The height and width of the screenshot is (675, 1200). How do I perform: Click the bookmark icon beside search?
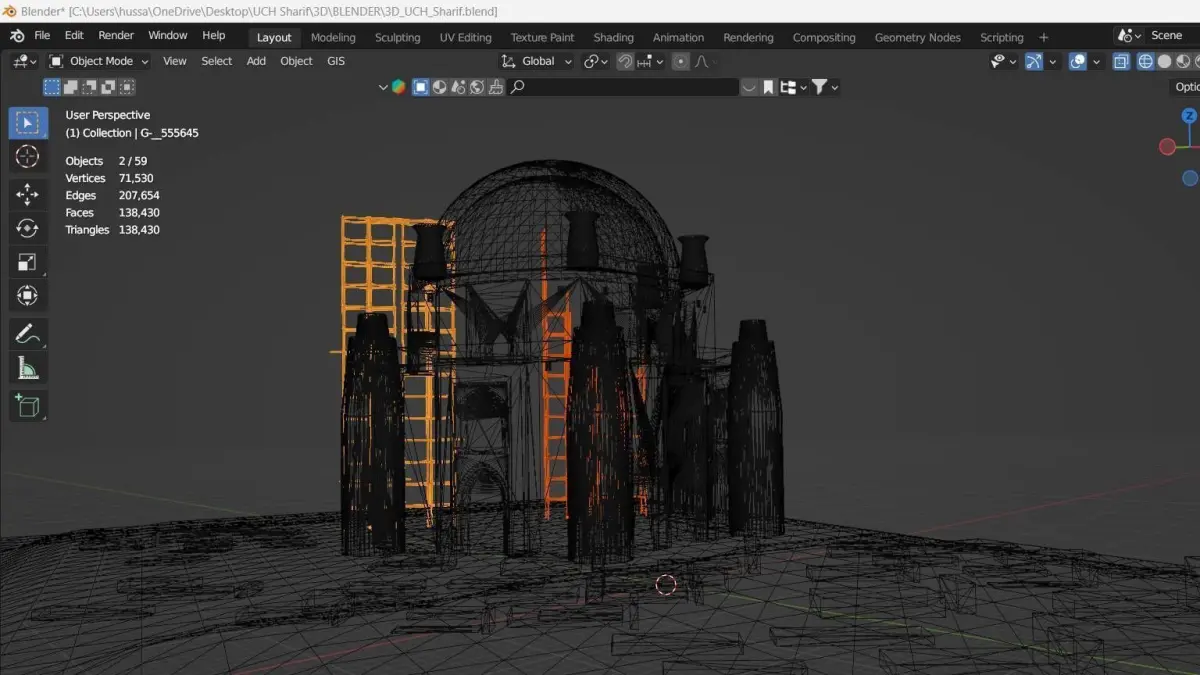coord(768,87)
